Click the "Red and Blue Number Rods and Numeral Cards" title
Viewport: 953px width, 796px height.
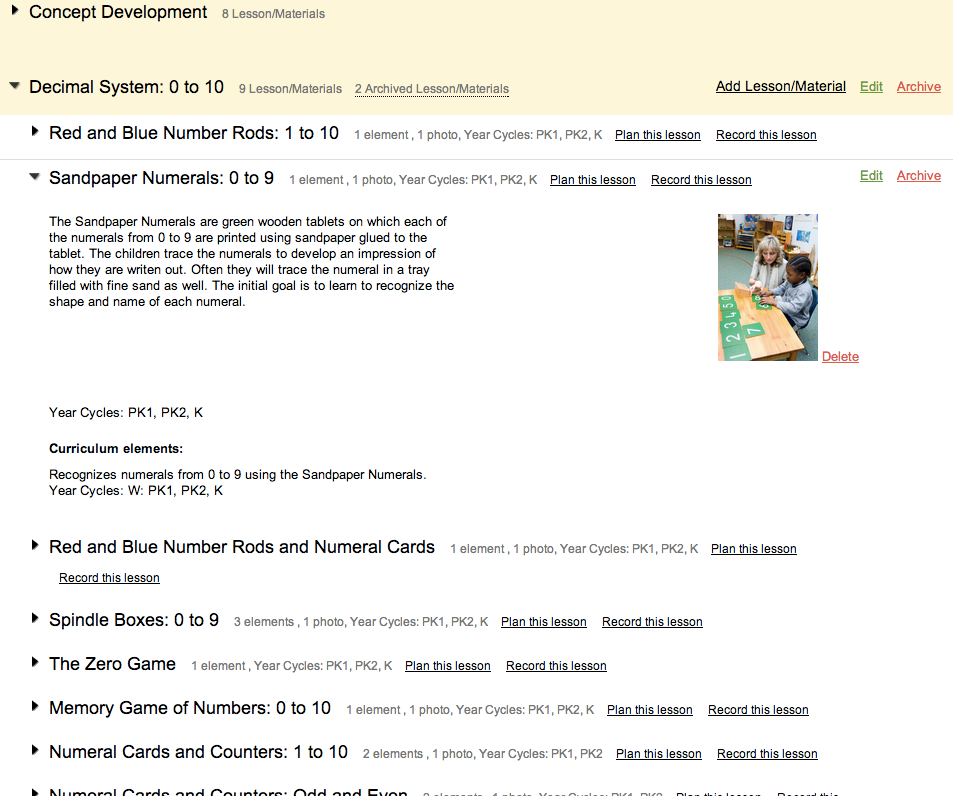pos(242,547)
